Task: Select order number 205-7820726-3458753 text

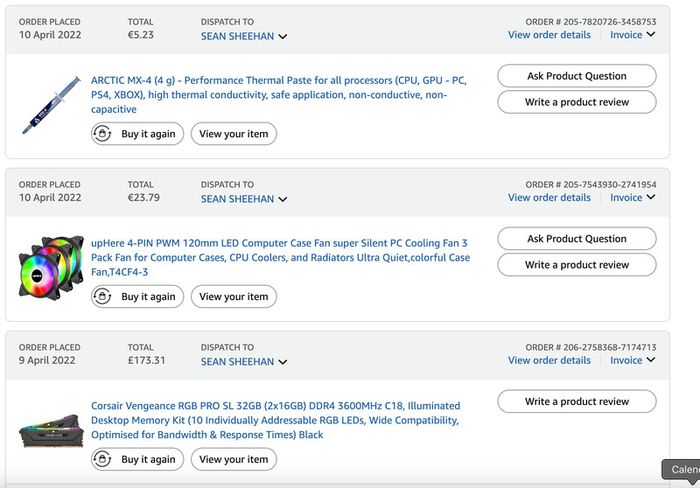Action: point(609,21)
